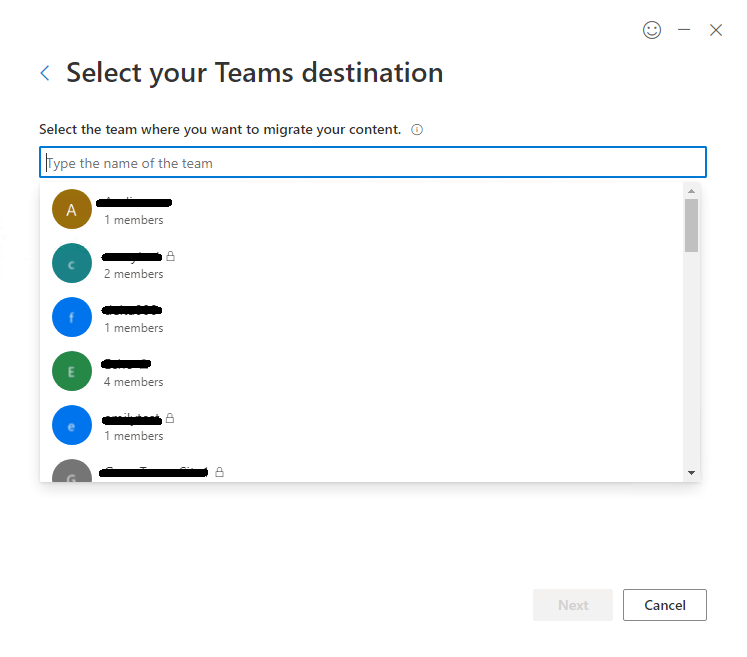Click the 'Select your Teams destination' heading
The image size is (747, 657).
coord(254,73)
